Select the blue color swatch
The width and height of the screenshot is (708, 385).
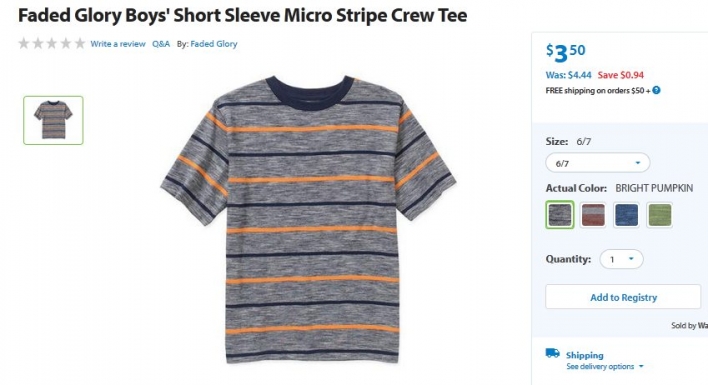click(x=626, y=215)
